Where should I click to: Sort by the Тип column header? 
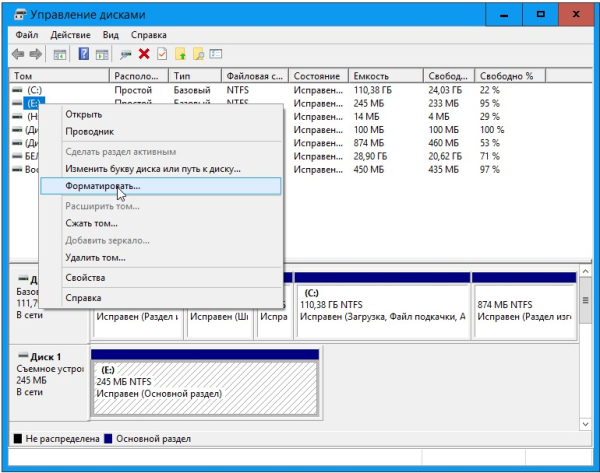pos(195,76)
